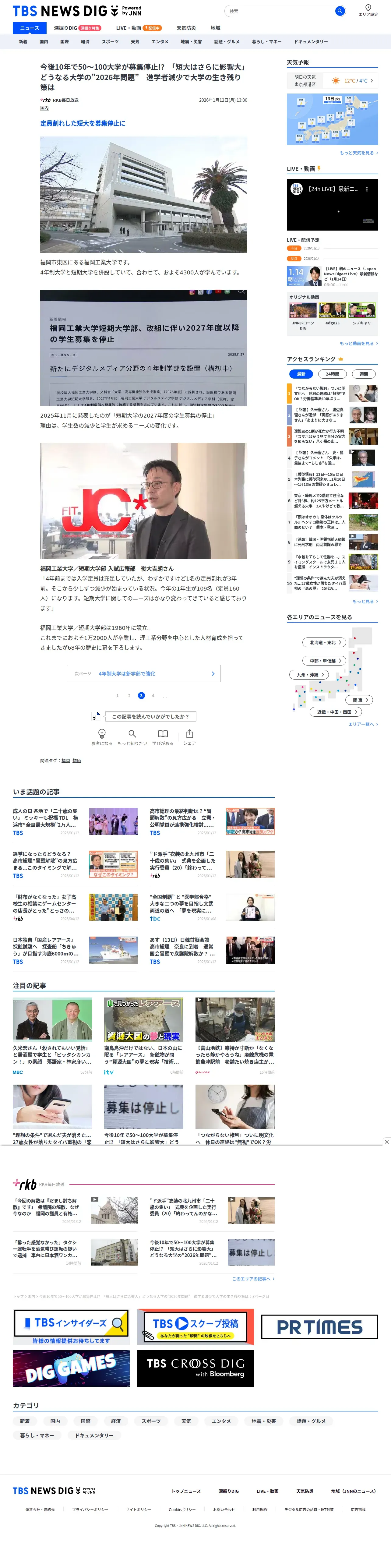Click the sunny weather icon in 明日の天気
This screenshot has height=1568, width=391.
click(336, 80)
